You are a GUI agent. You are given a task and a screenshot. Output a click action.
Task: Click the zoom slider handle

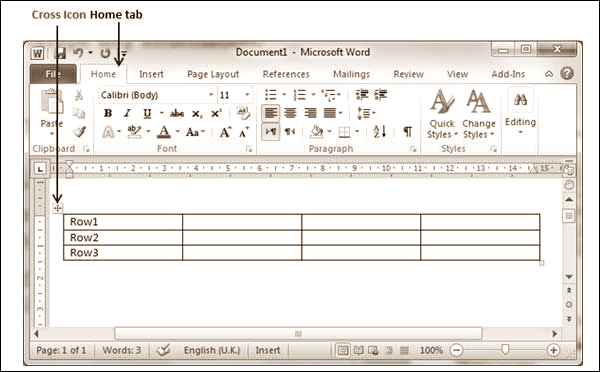coord(505,349)
